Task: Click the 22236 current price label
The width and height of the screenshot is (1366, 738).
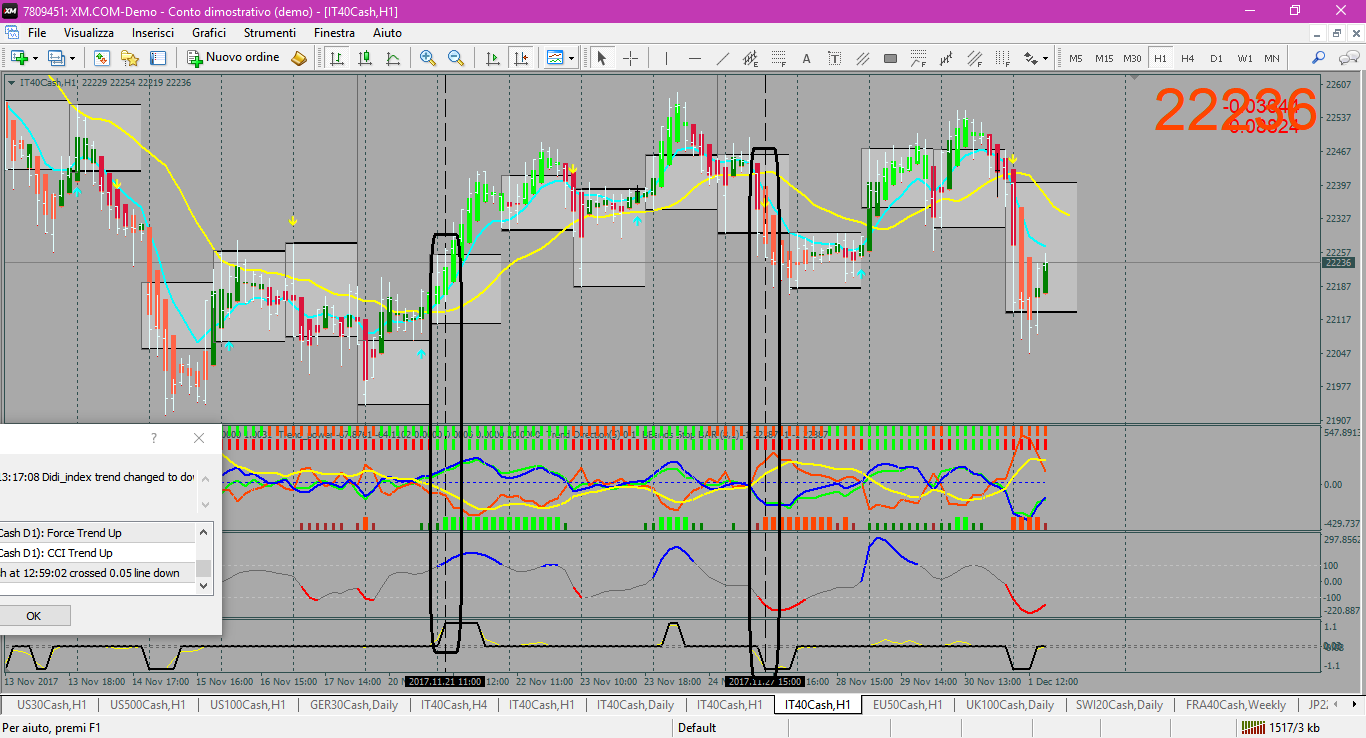Action: pyautogui.click(x=1338, y=263)
